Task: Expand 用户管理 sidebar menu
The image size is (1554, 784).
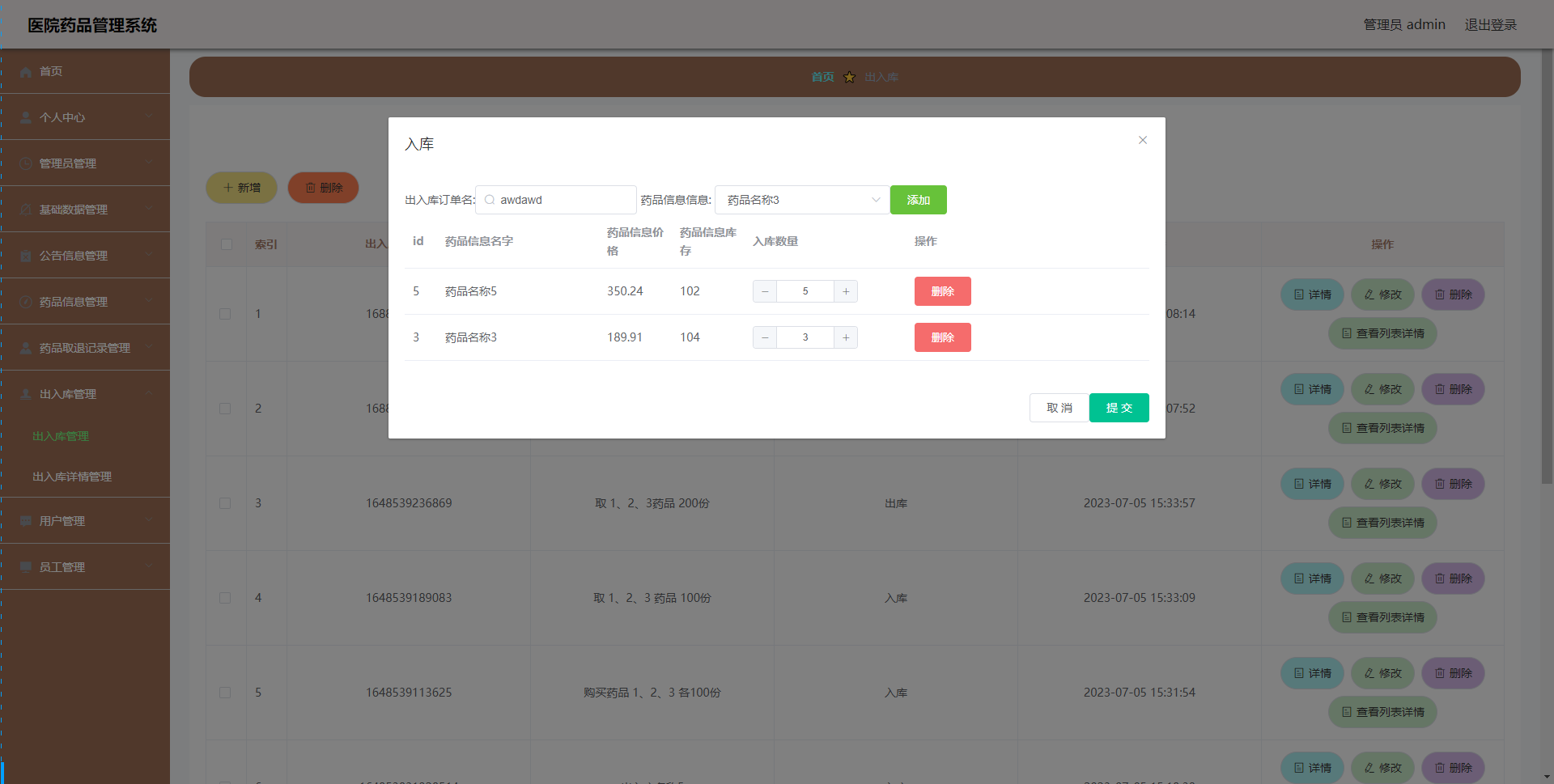Action: [85, 521]
